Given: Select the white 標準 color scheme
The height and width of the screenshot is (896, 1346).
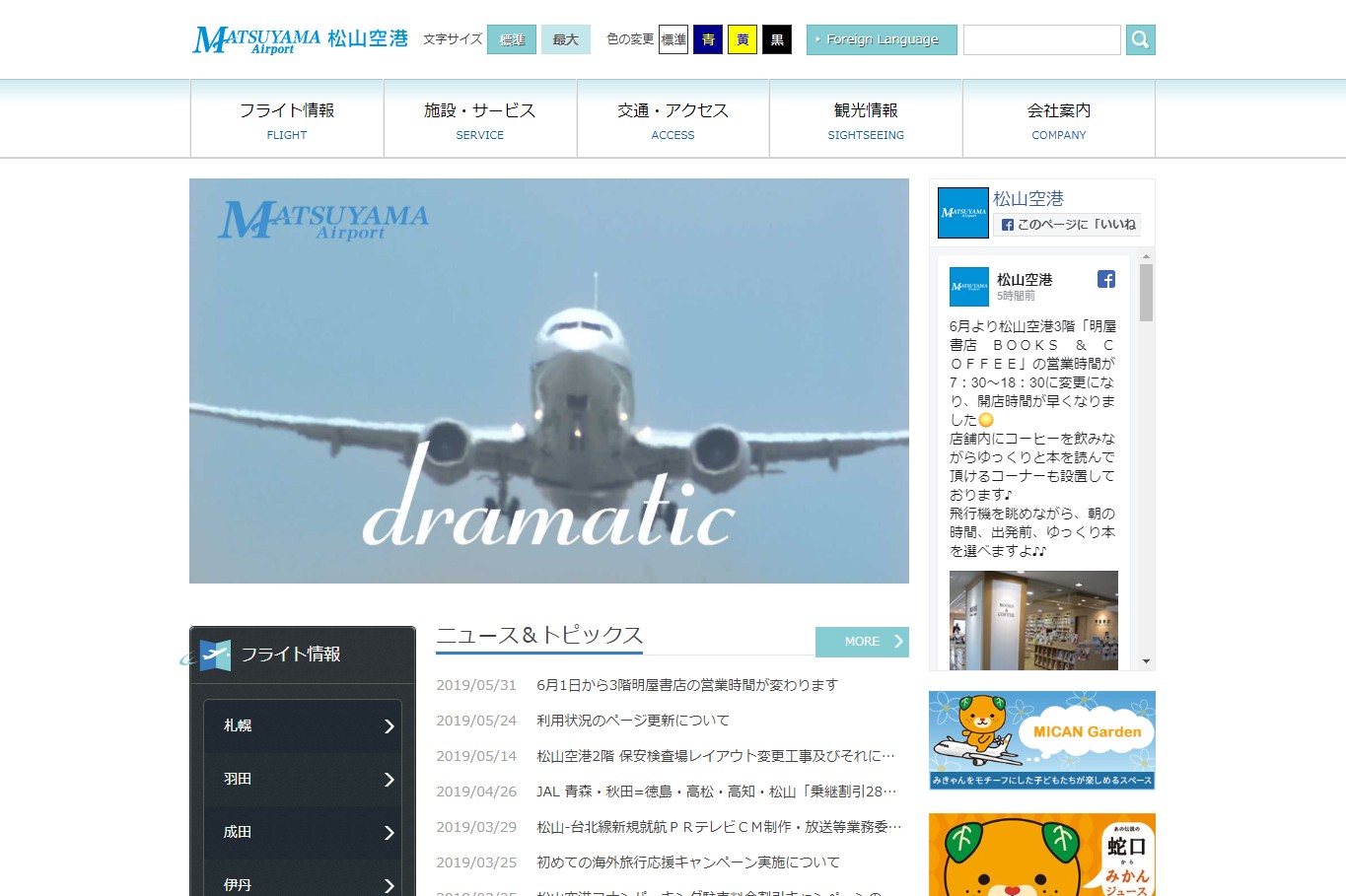Looking at the screenshot, I should [x=673, y=39].
